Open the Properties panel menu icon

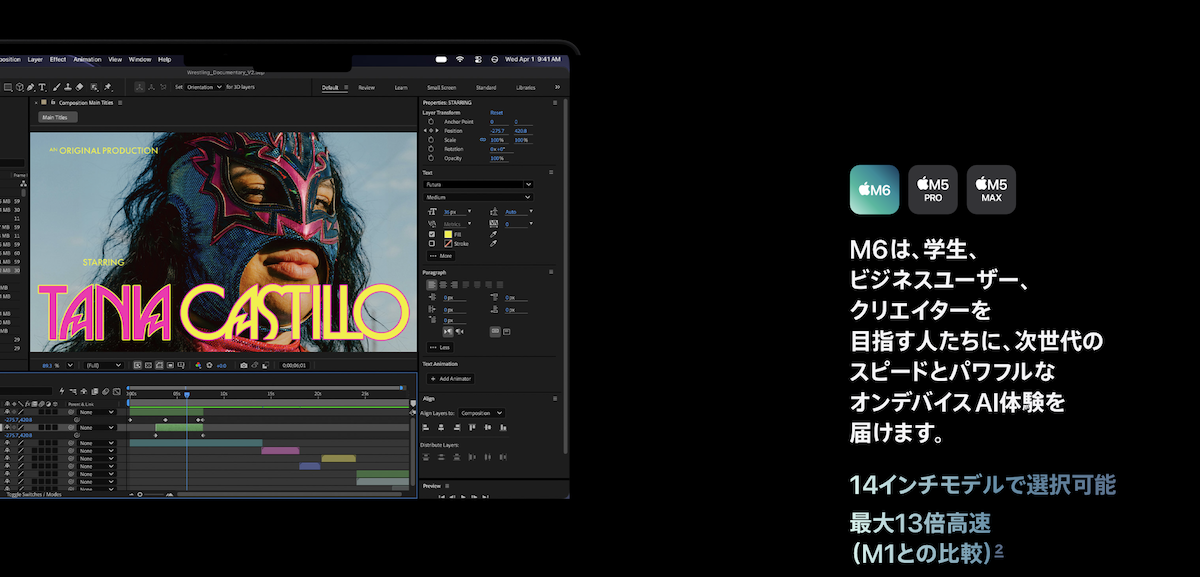click(x=555, y=102)
